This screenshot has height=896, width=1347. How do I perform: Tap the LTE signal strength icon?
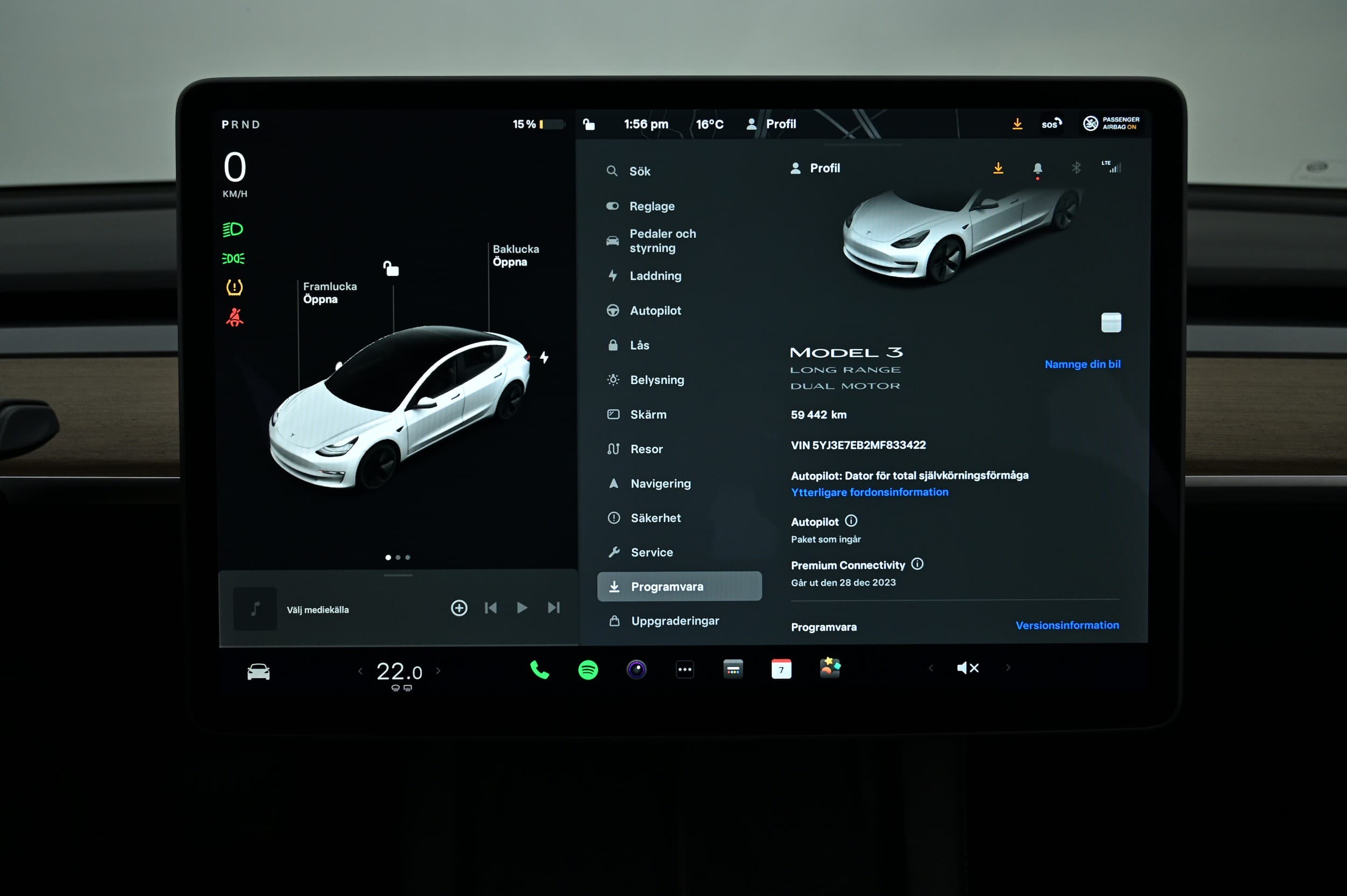pos(1111,167)
